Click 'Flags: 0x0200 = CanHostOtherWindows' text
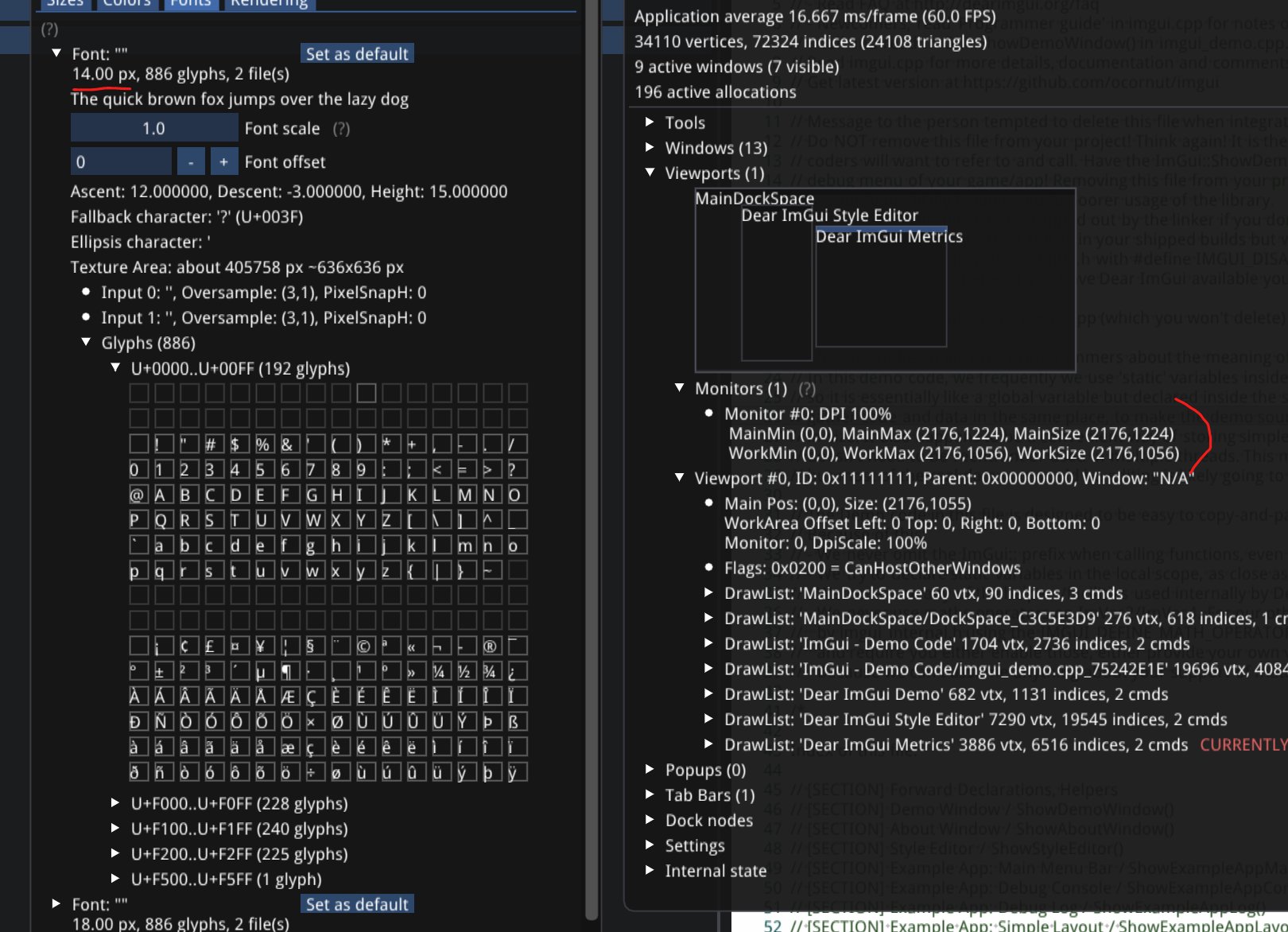 [872, 568]
